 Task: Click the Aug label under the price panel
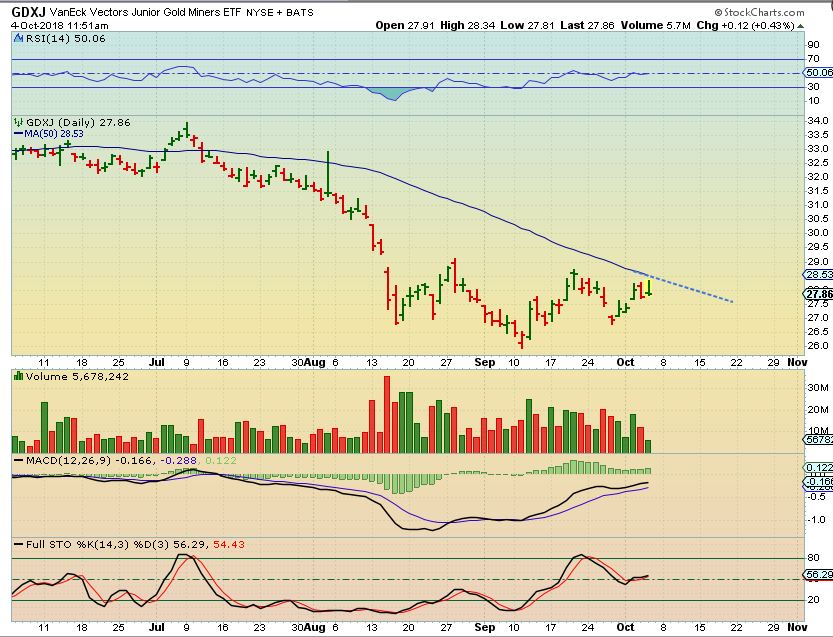pos(316,362)
